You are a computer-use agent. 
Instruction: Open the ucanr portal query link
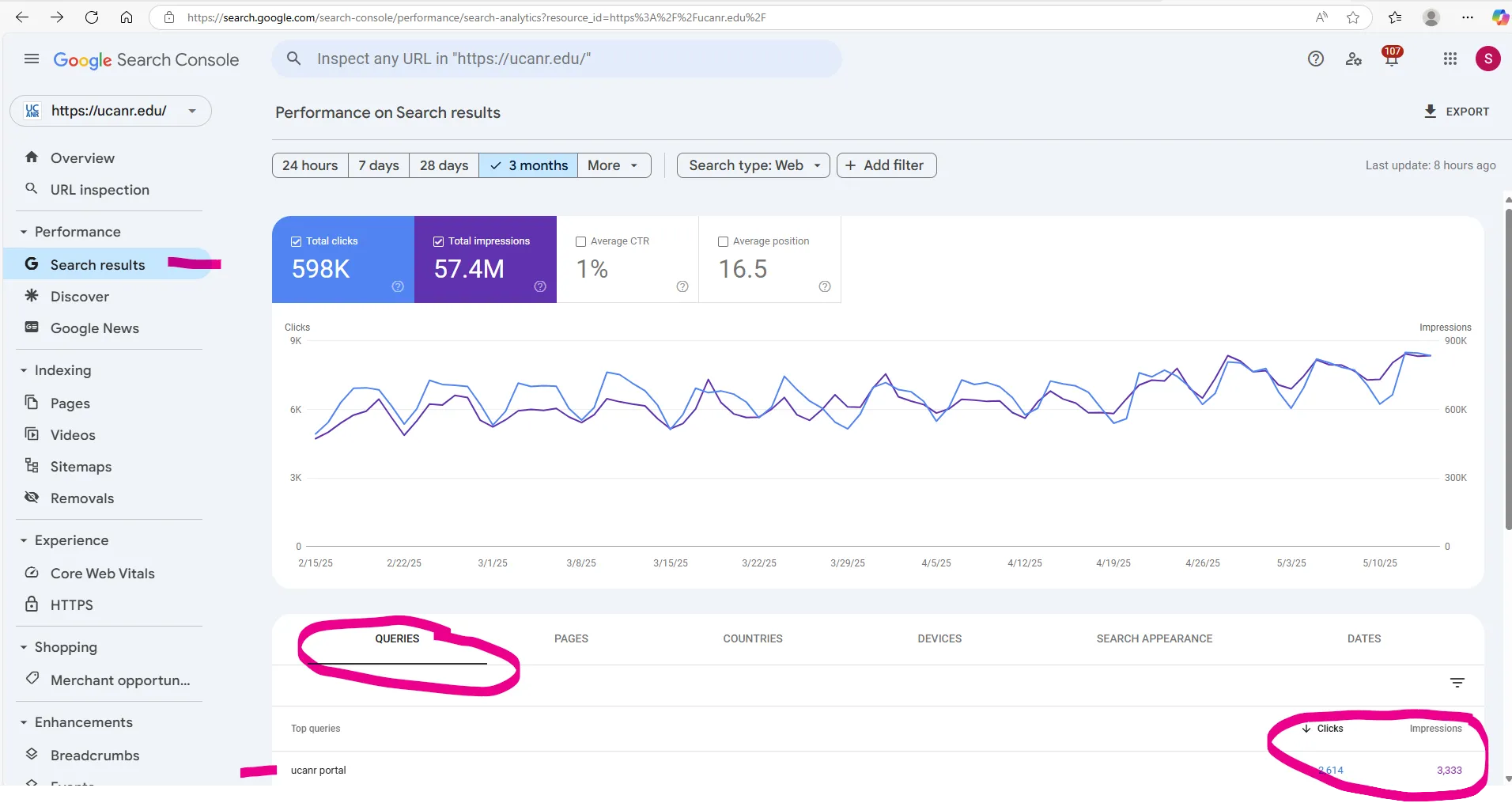pyautogui.click(x=318, y=770)
